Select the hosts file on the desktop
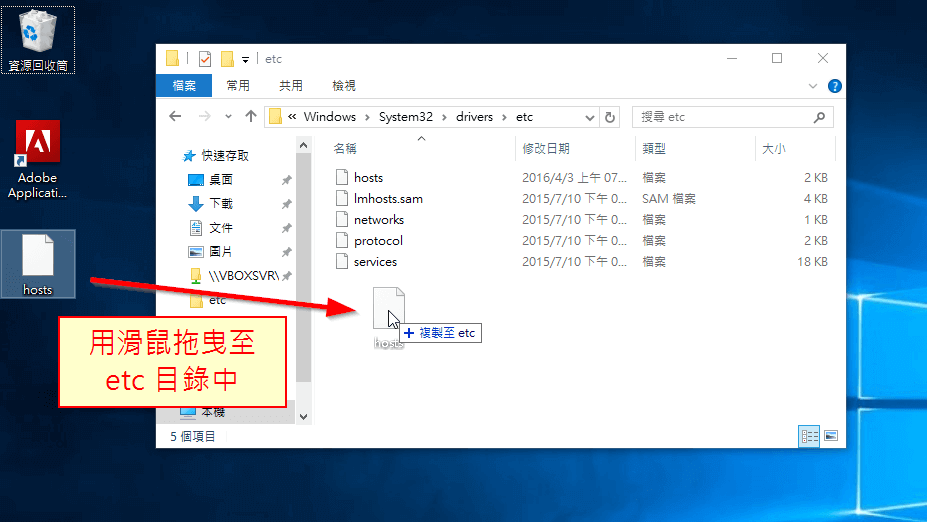 click(38, 264)
